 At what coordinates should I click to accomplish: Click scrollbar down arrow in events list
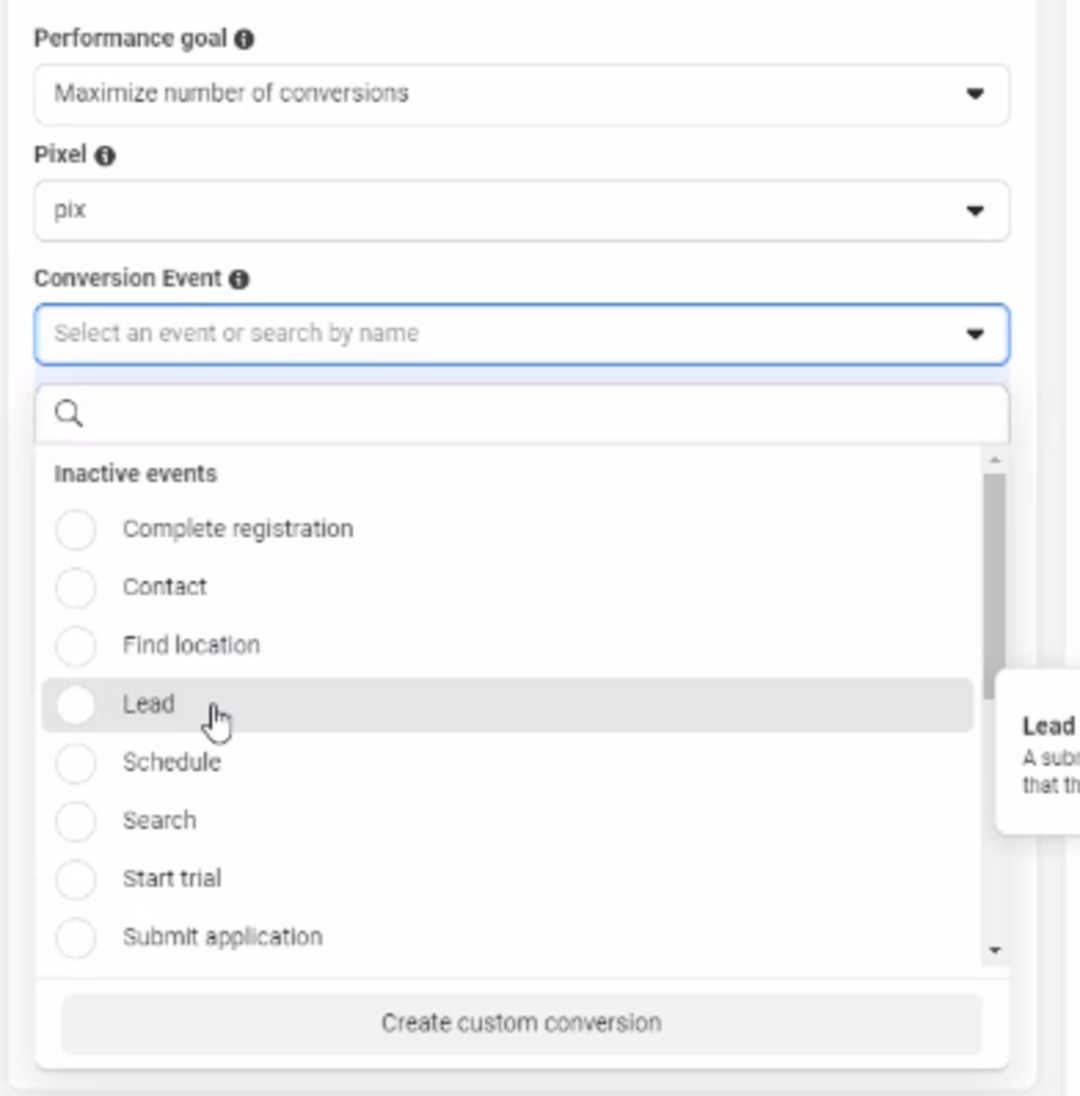pyautogui.click(x=994, y=950)
